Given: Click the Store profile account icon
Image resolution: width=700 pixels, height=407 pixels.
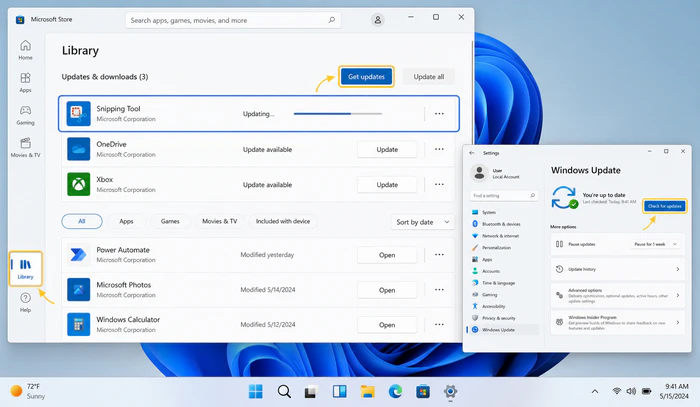Looking at the screenshot, I should coord(378,20).
